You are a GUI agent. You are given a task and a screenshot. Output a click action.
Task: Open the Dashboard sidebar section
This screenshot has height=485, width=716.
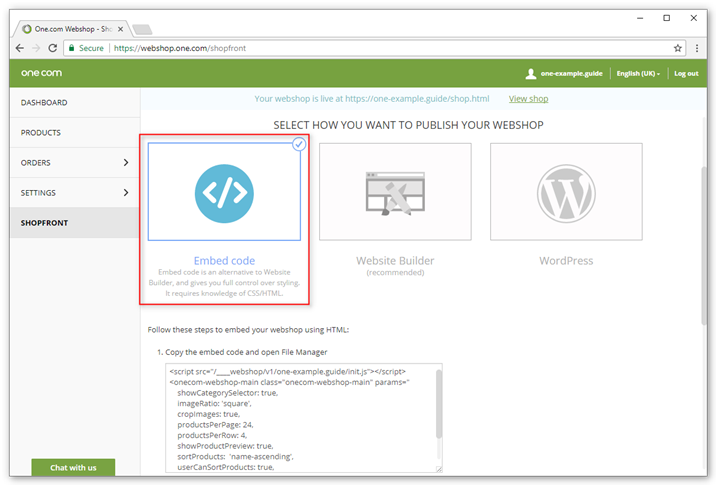[x=75, y=103]
